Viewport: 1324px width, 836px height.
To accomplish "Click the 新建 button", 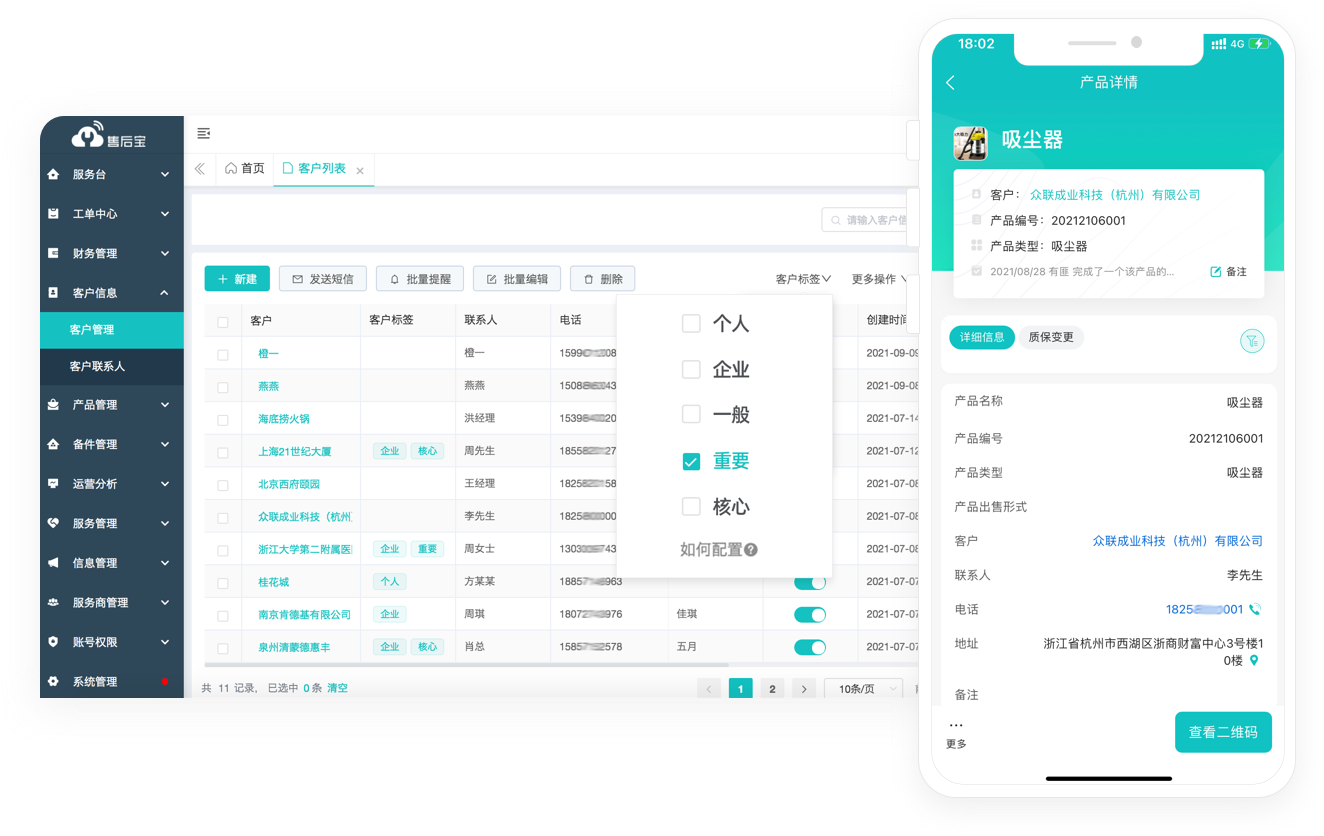I will [237, 278].
